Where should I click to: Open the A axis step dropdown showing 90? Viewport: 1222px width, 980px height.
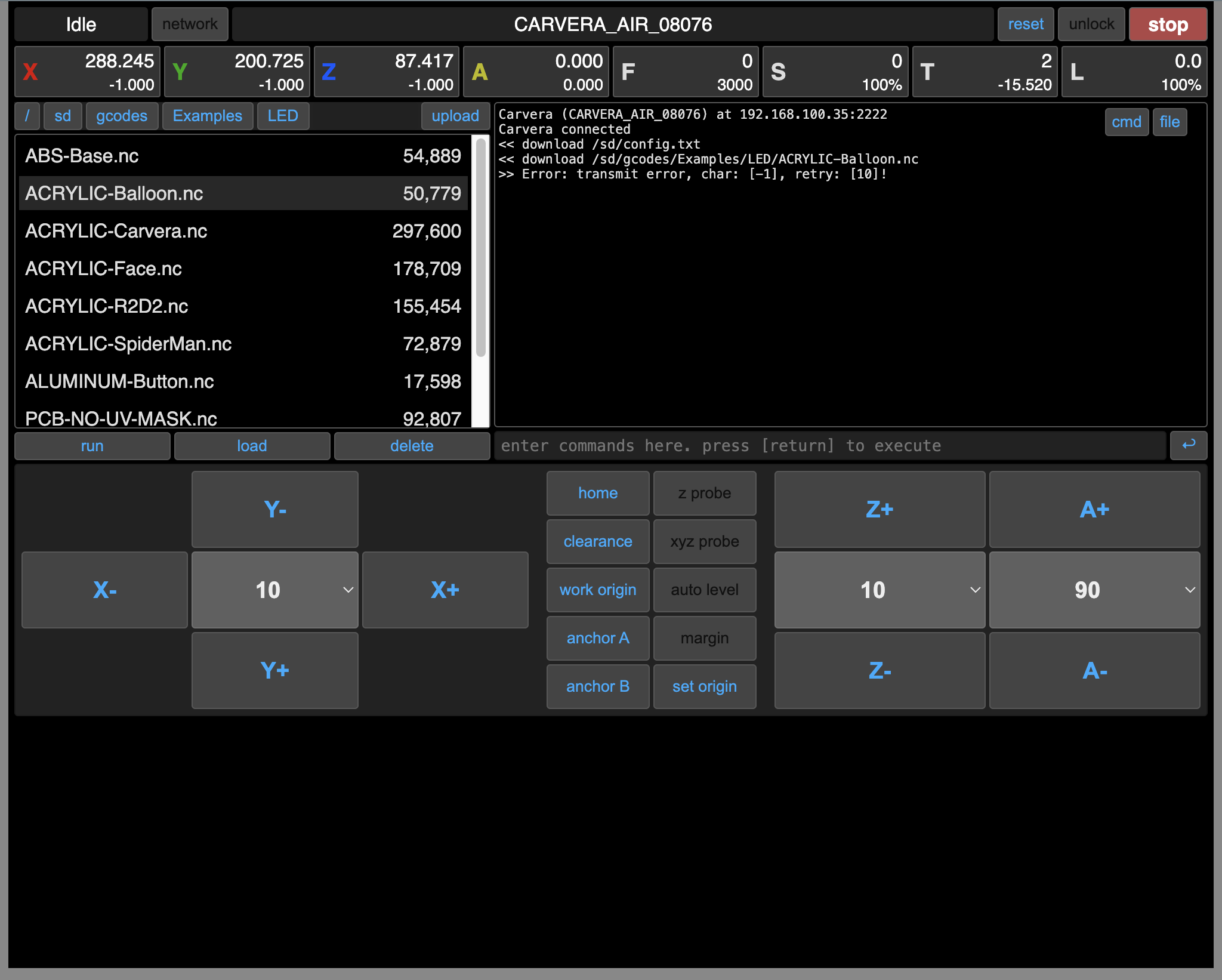pyautogui.click(x=1094, y=590)
